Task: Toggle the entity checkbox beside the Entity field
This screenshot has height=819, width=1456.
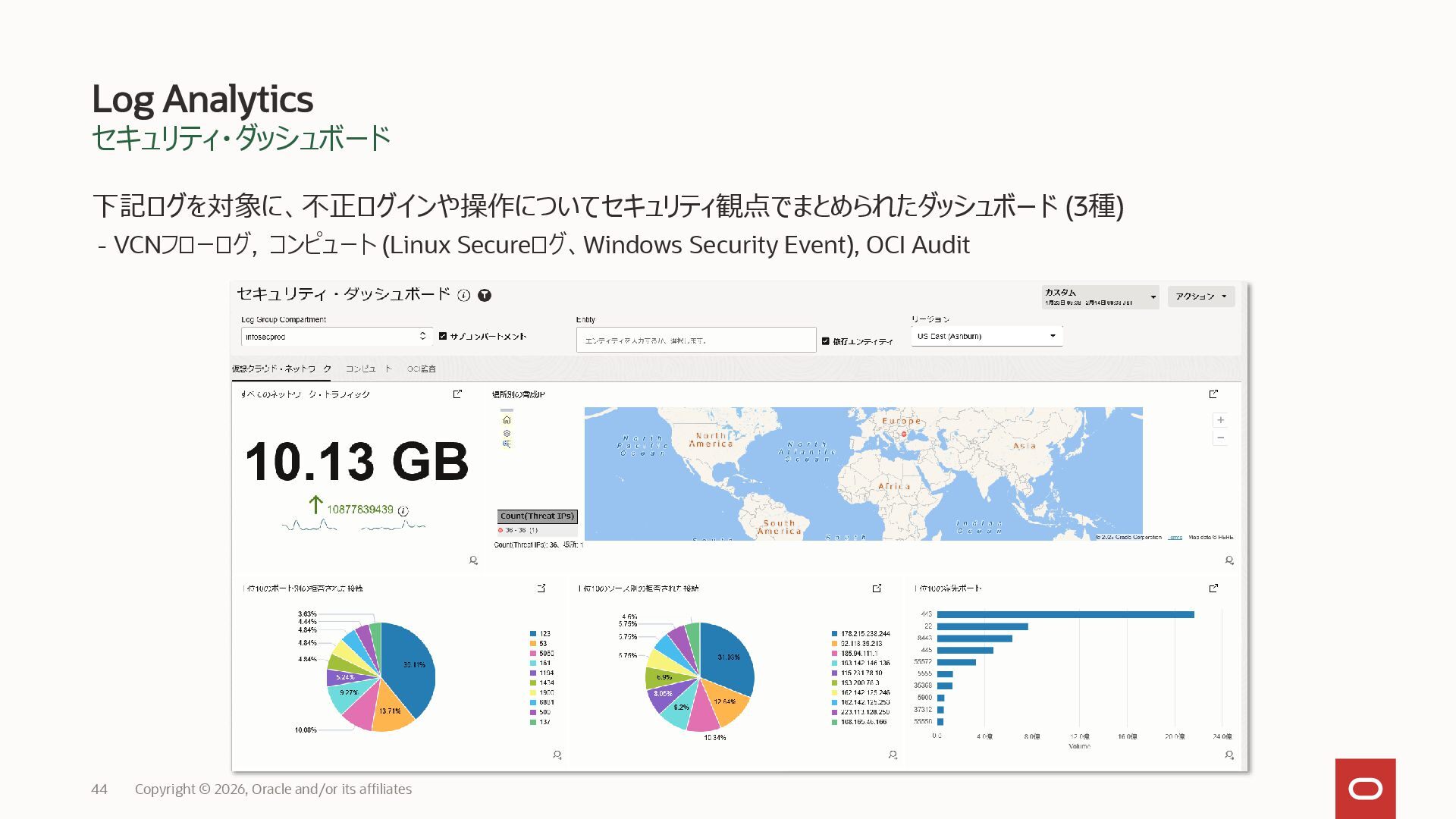Action: coord(826,341)
